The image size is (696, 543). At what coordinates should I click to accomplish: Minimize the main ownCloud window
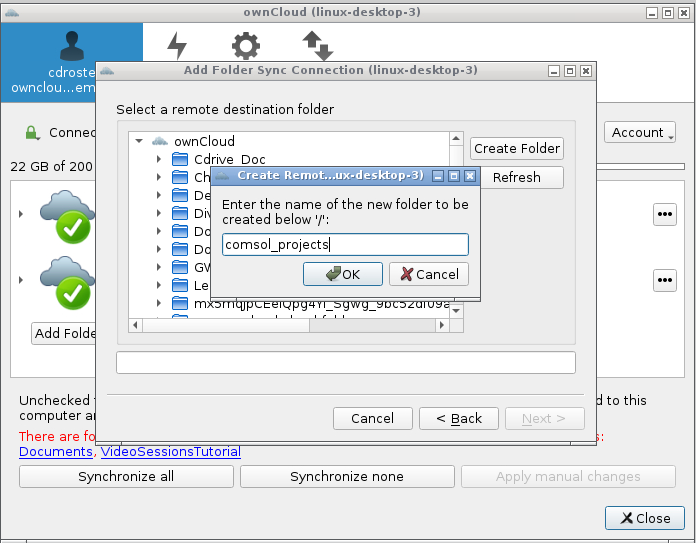coord(652,13)
